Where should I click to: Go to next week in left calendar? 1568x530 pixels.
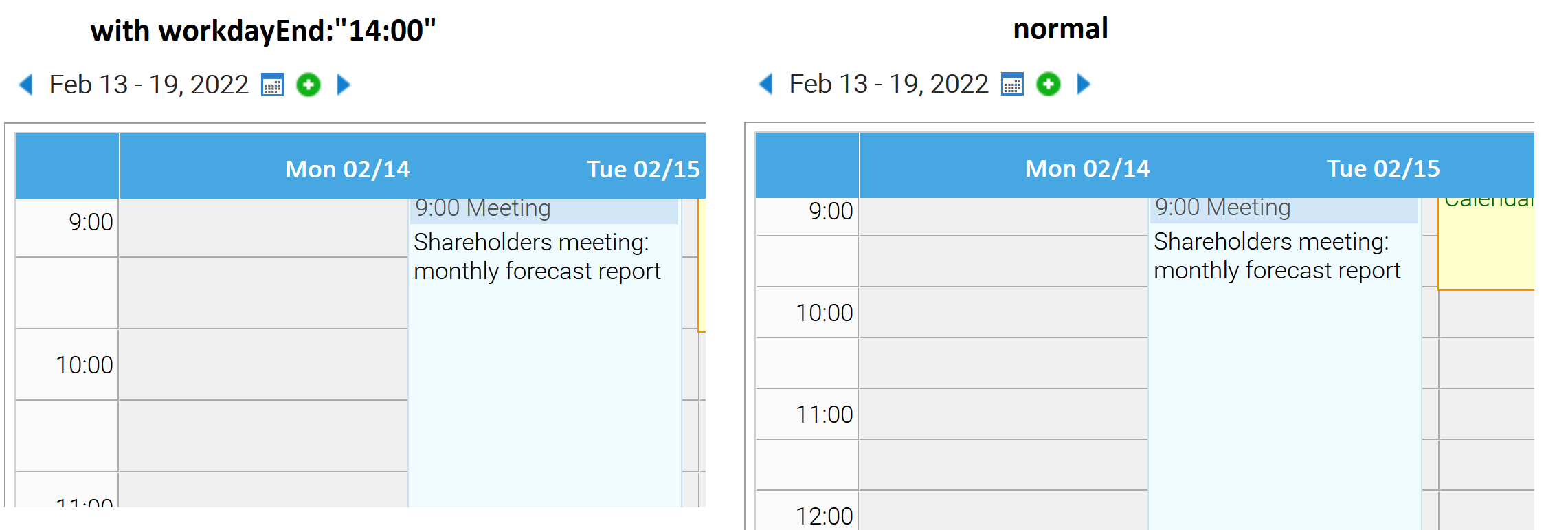click(x=344, y=85)
